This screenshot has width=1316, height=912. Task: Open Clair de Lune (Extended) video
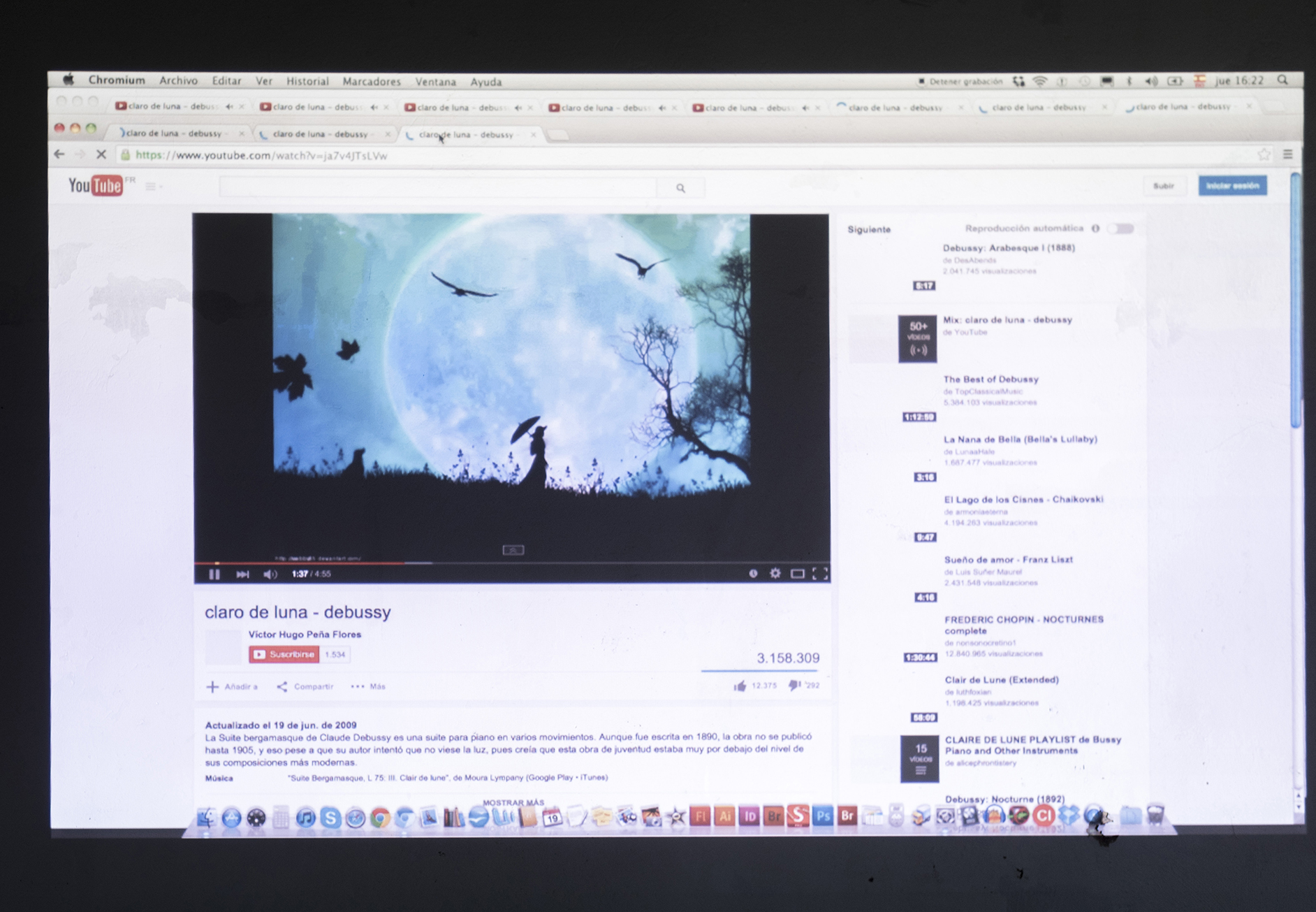pyautogui.click(x=1002, y=680)
